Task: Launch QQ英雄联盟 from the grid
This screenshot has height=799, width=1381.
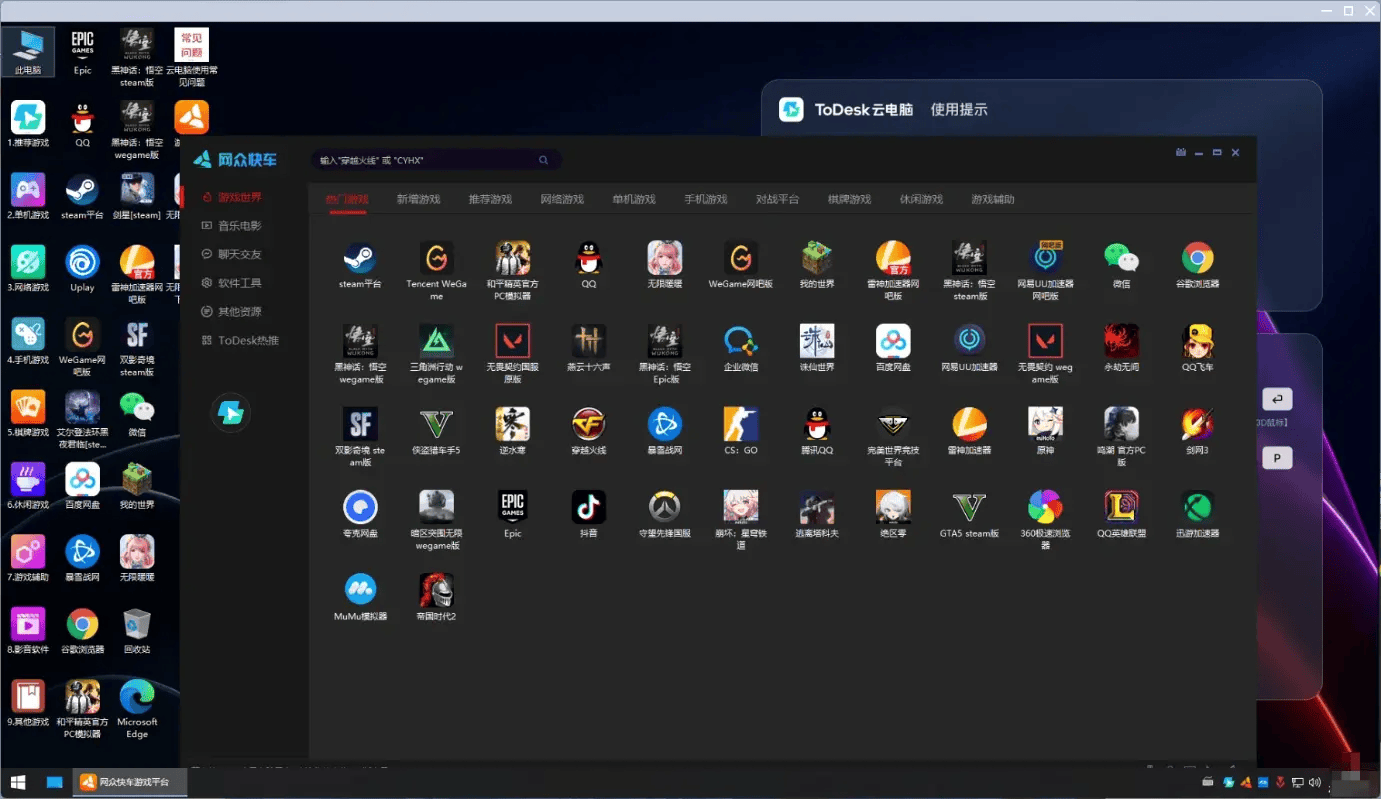Action: pyautogui.click(x=1121, y=508)
